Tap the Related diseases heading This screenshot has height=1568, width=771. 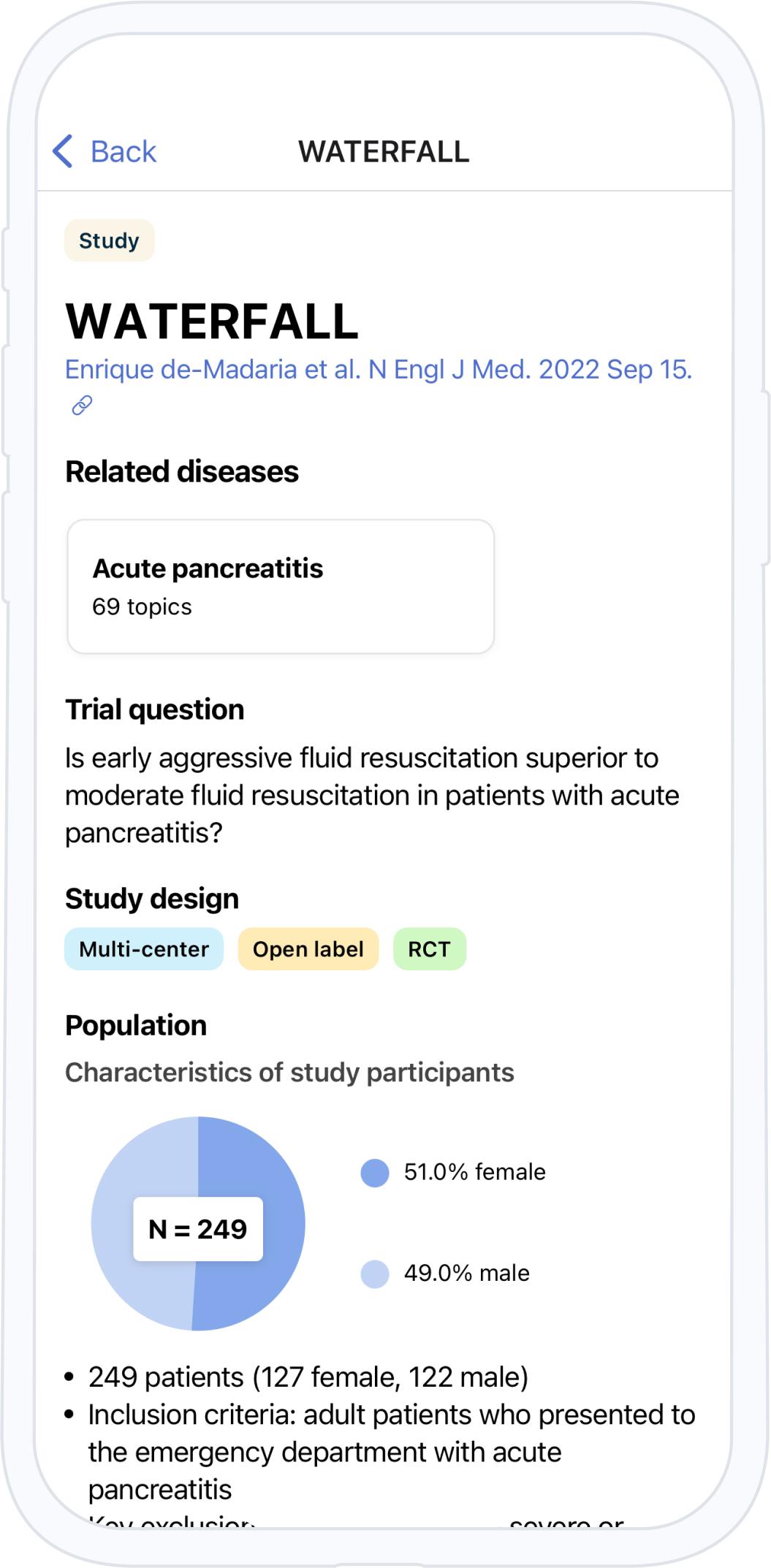[182, 471]
